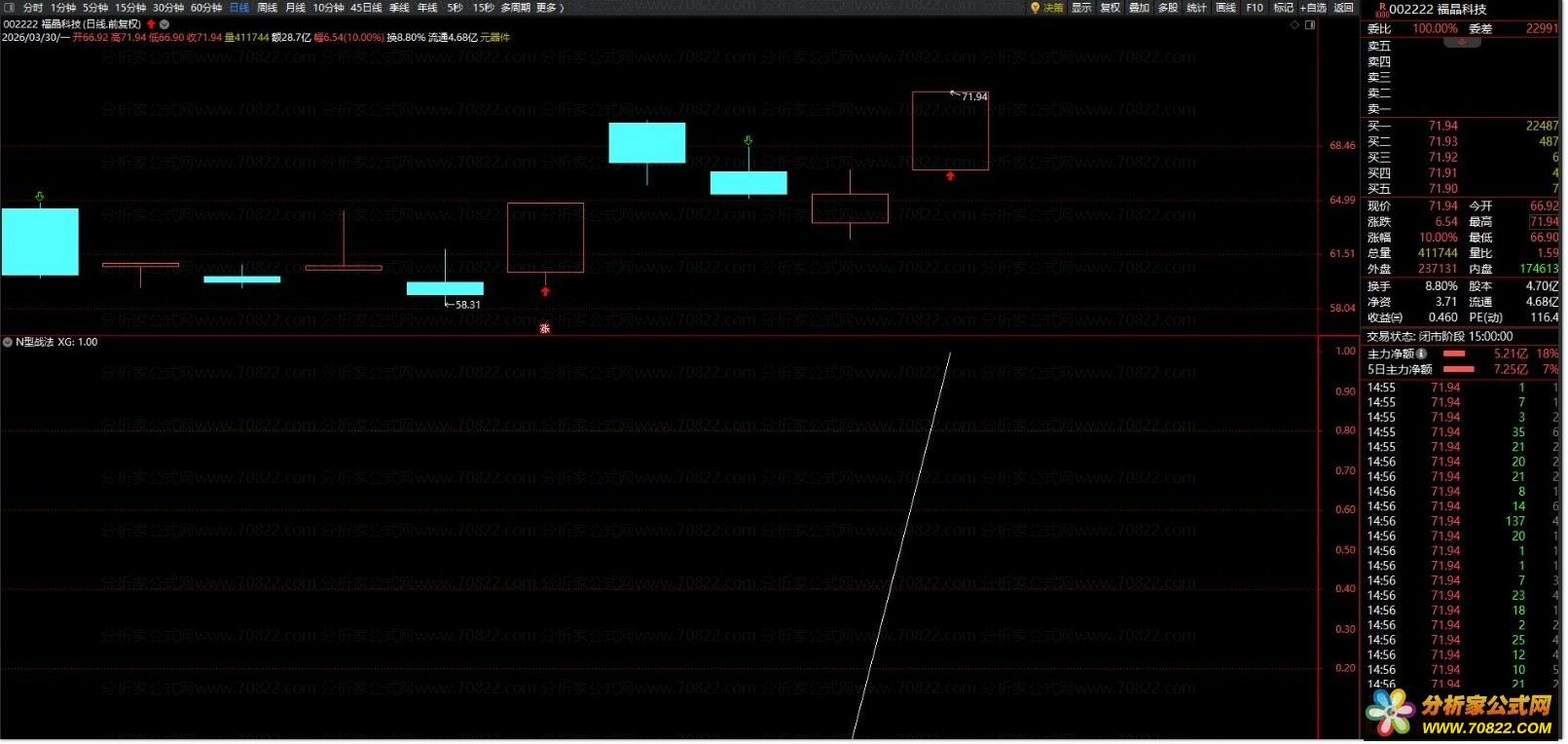1568x744 pixels.
Task: Toggle the side panel layout icon
Action: [1310, 25]
